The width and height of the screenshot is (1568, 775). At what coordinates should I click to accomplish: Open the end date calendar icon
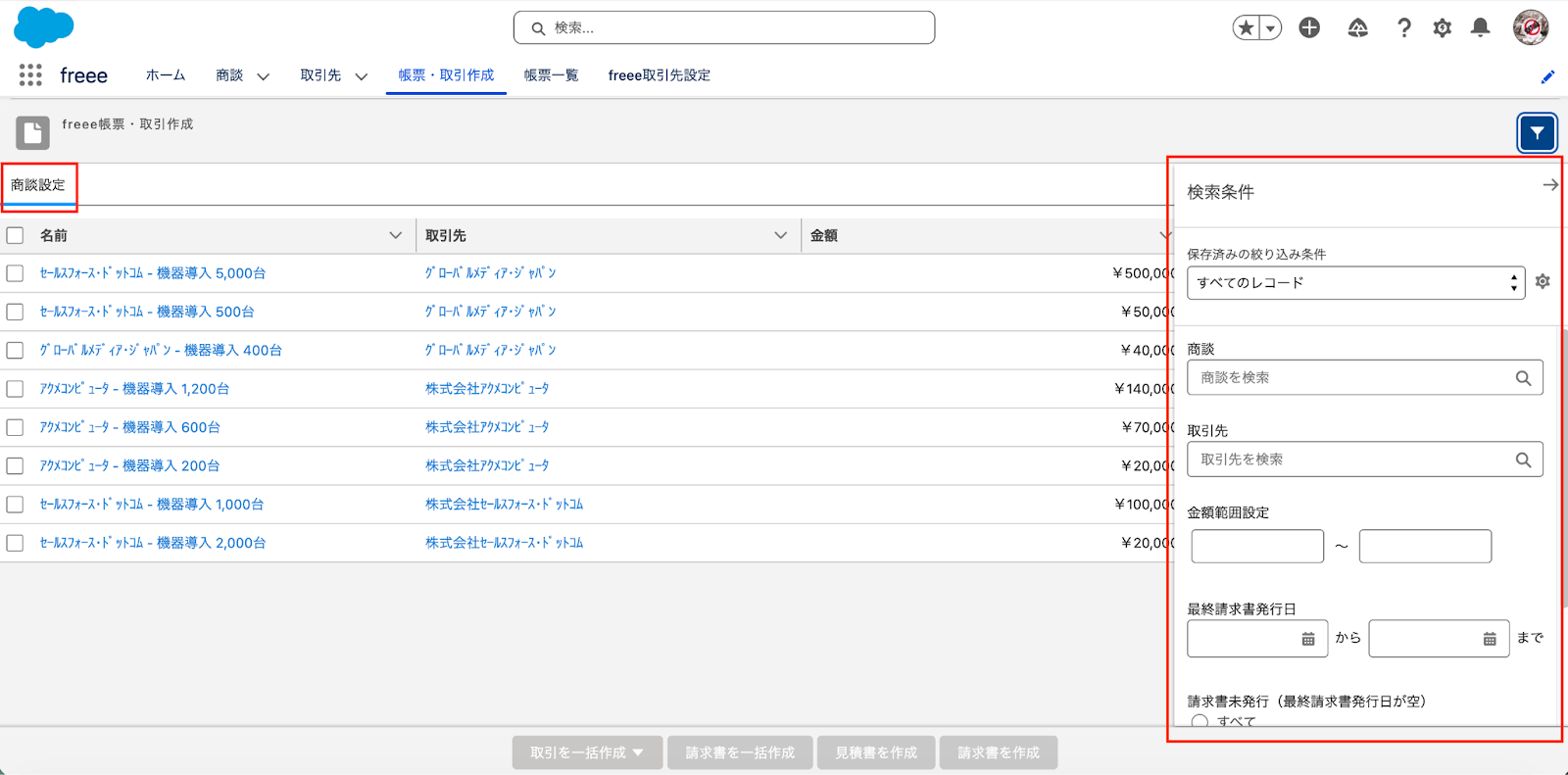(x=1490, y=639)
